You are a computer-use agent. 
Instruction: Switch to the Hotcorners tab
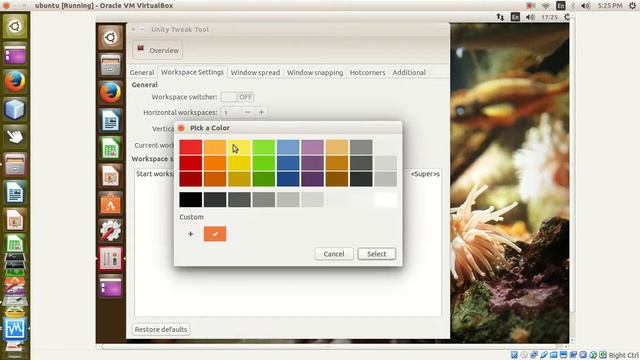click(367, 73)
